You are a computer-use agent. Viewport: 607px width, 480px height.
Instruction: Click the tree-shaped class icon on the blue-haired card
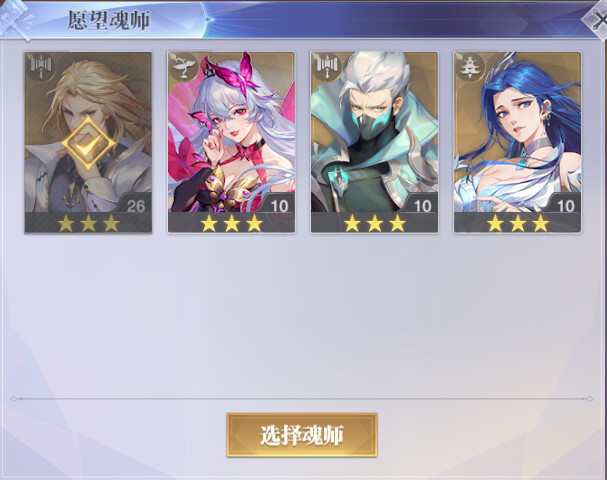470,68
